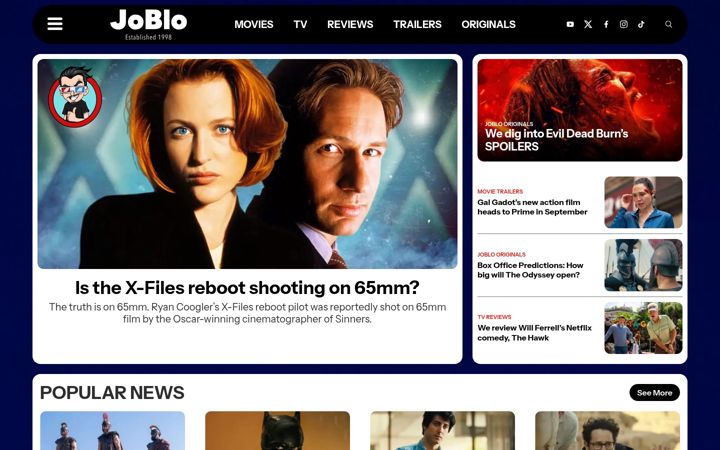The width and height of the screenshot is (720, 450).
Task: Open Will Ferrell's The Hawk review
Action: 534,333
